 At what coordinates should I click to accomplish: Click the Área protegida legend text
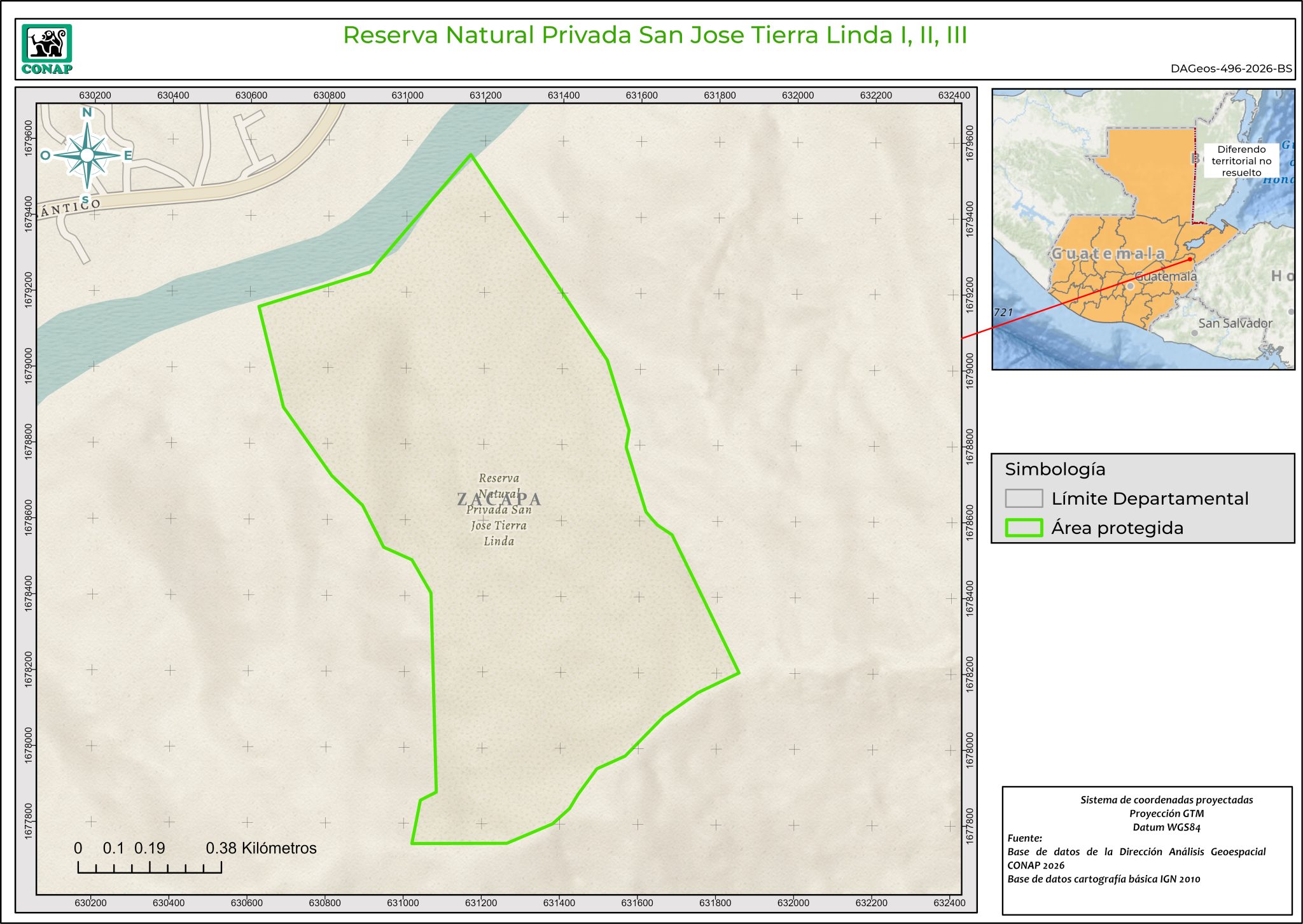tap(1117, 528)
